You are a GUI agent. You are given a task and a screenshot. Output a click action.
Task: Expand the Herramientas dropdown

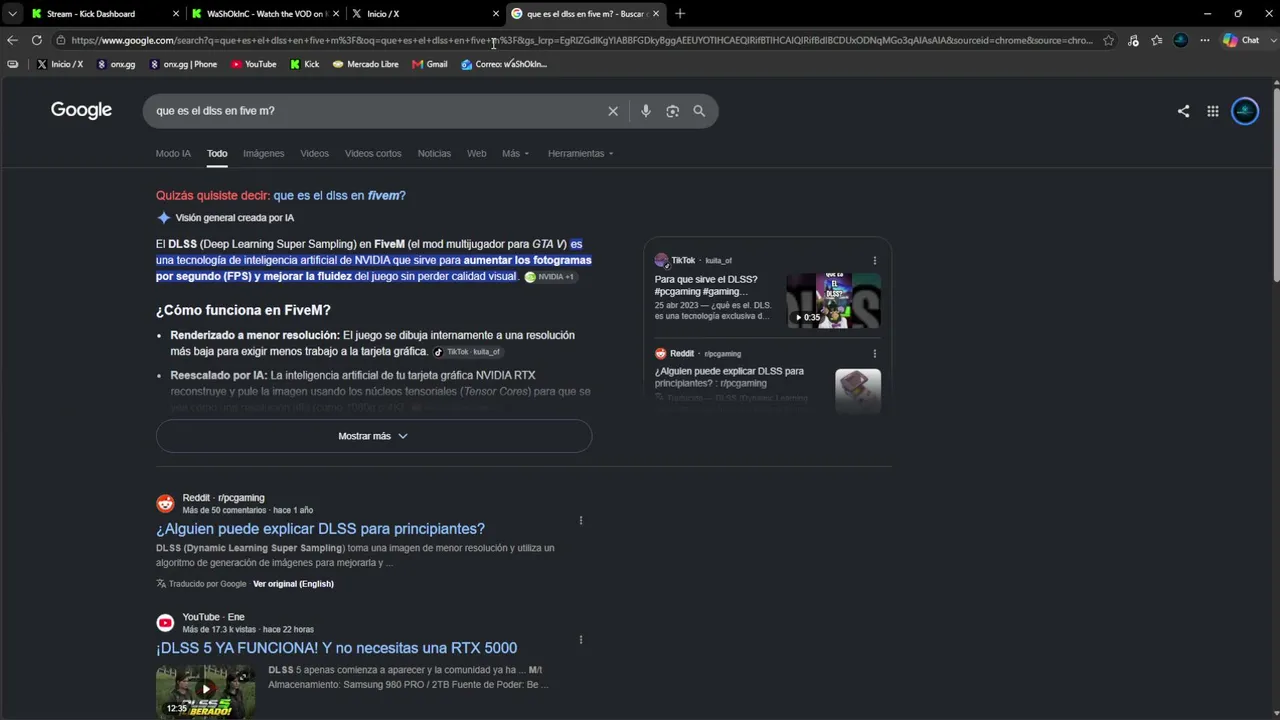(x=581, y=154)
